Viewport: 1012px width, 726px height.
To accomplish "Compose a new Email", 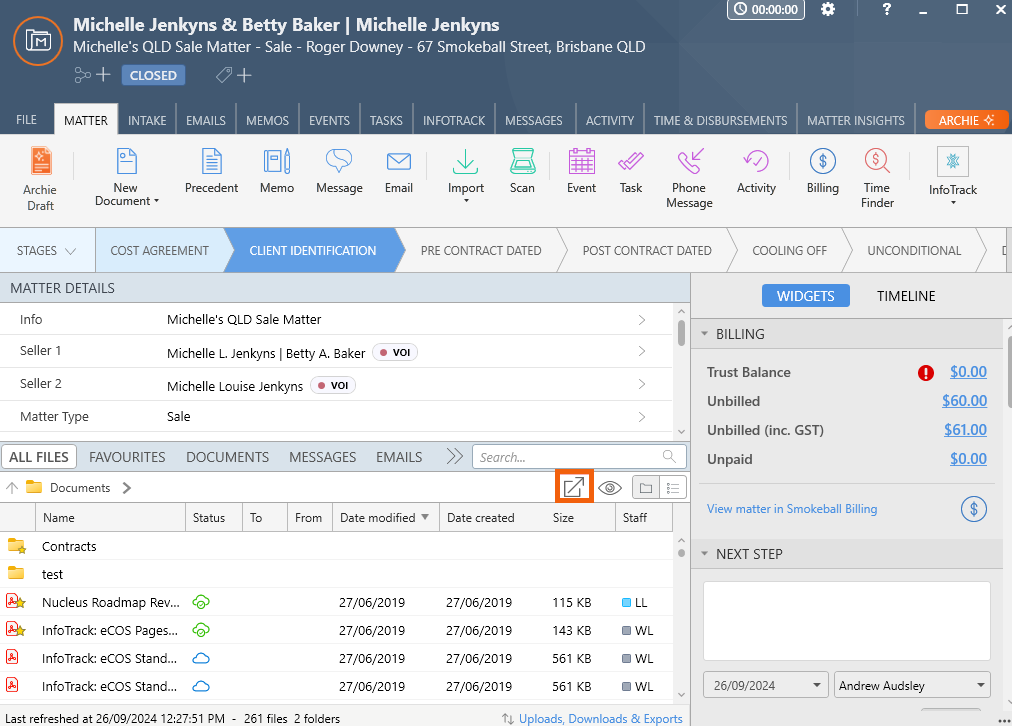I will tap(399, 171).
